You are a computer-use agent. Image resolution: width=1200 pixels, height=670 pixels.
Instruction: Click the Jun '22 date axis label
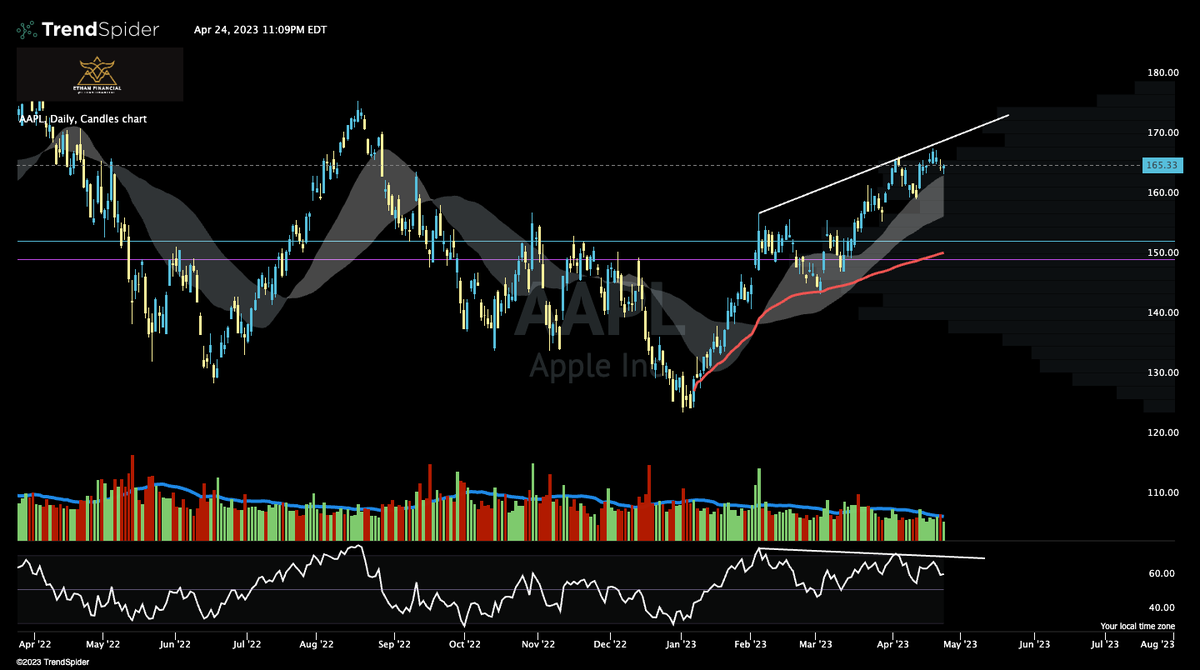point(176,646)
